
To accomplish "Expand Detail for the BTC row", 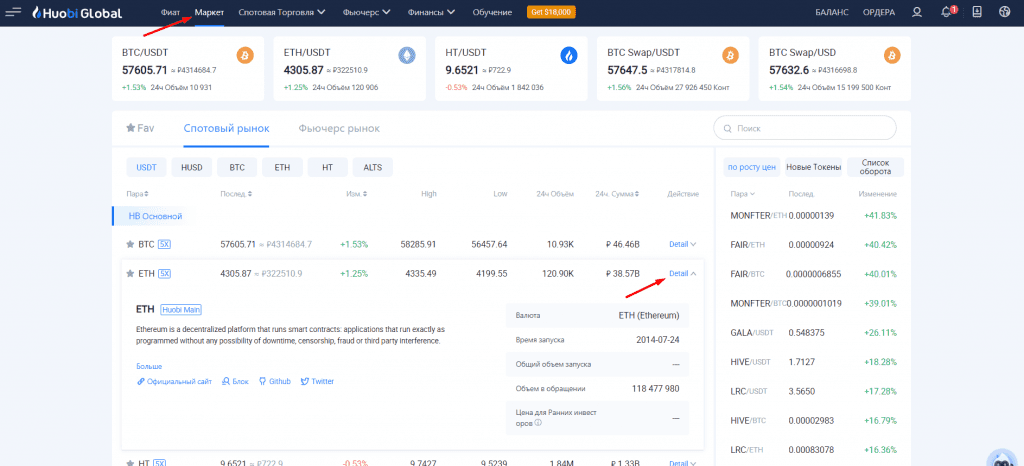I will [682, 244].
